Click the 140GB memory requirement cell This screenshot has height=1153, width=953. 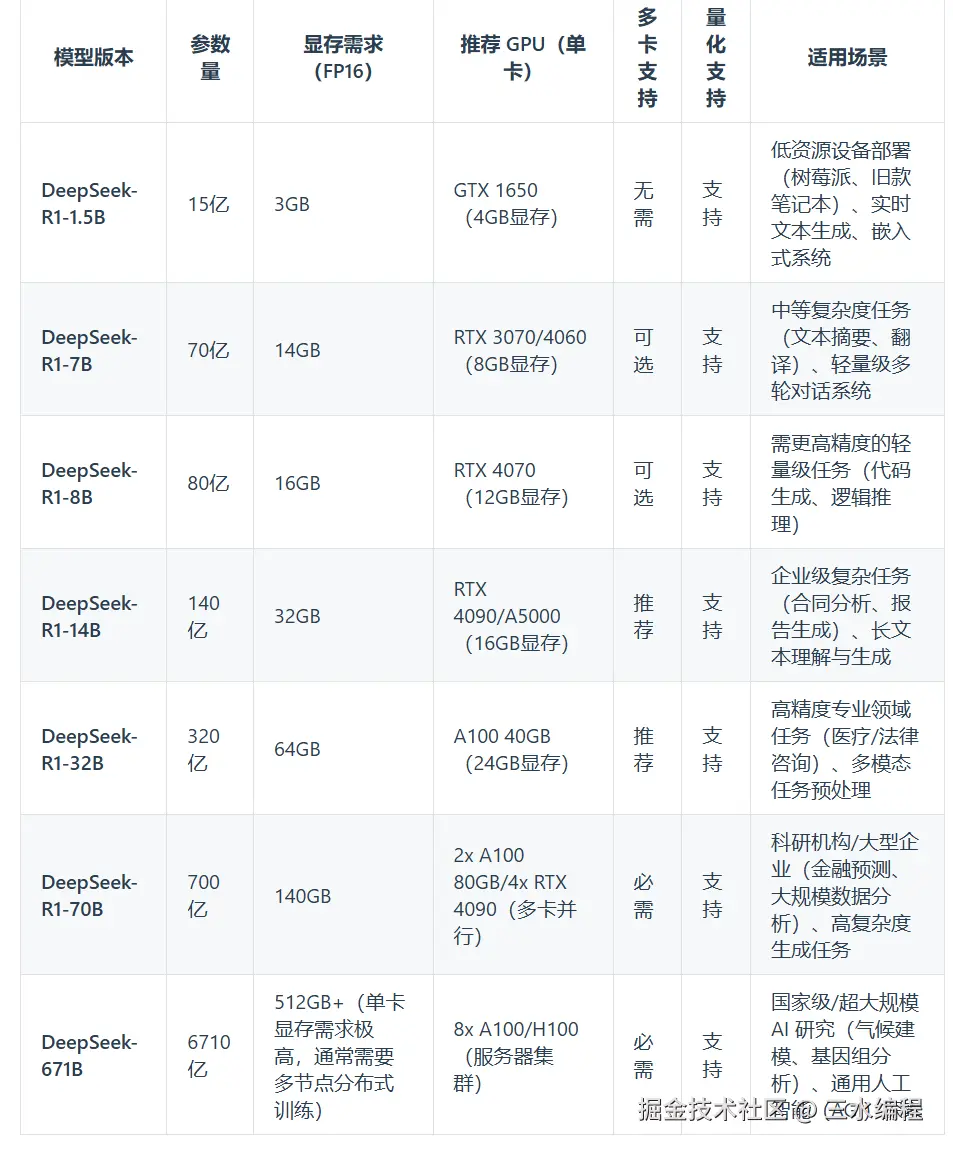(x=302, y=896)
